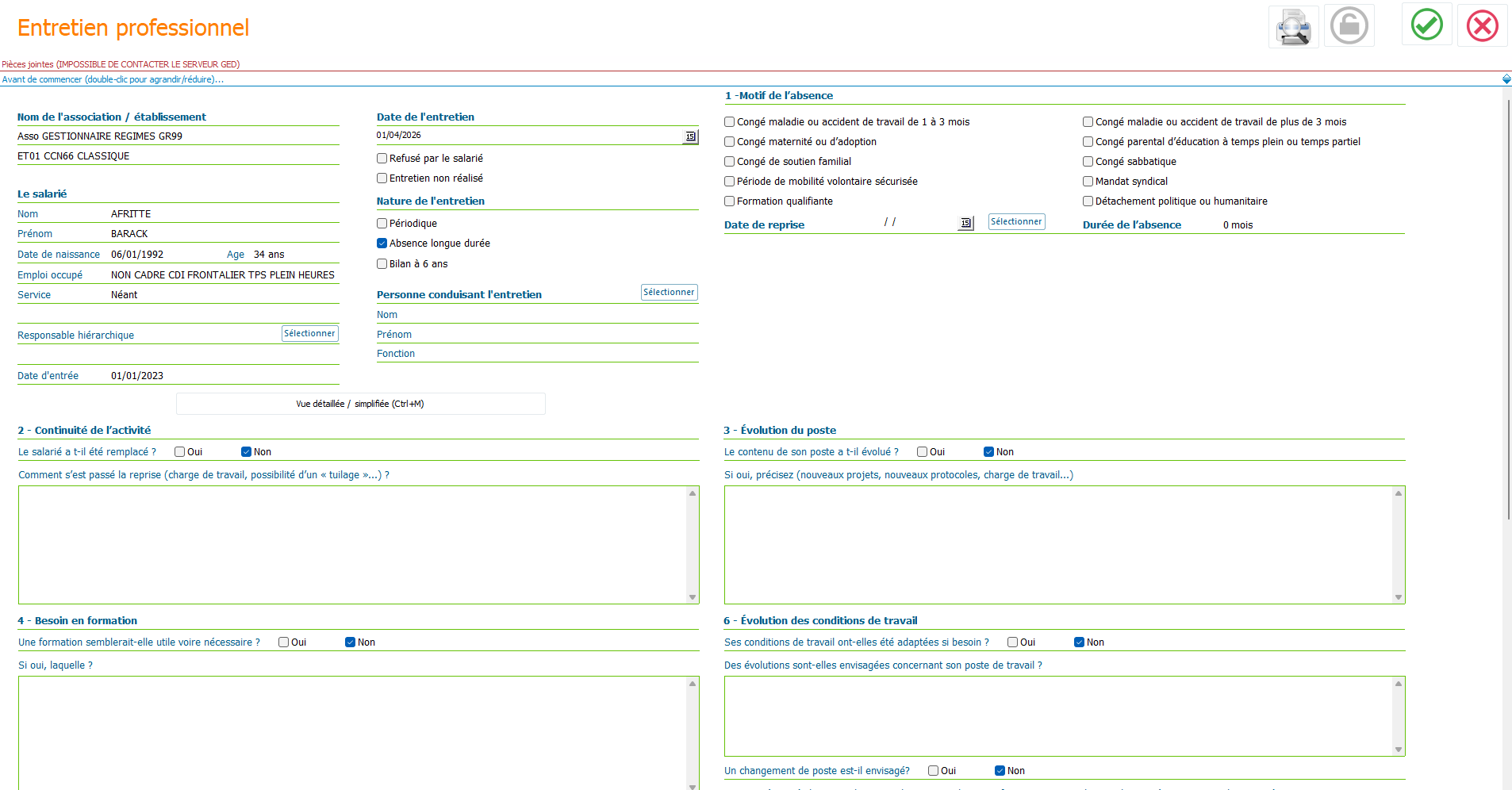Click the padlock unlock icon
Image resolution: width=1512 pixels, height=790 pixels.
[x=1349, y=26]
